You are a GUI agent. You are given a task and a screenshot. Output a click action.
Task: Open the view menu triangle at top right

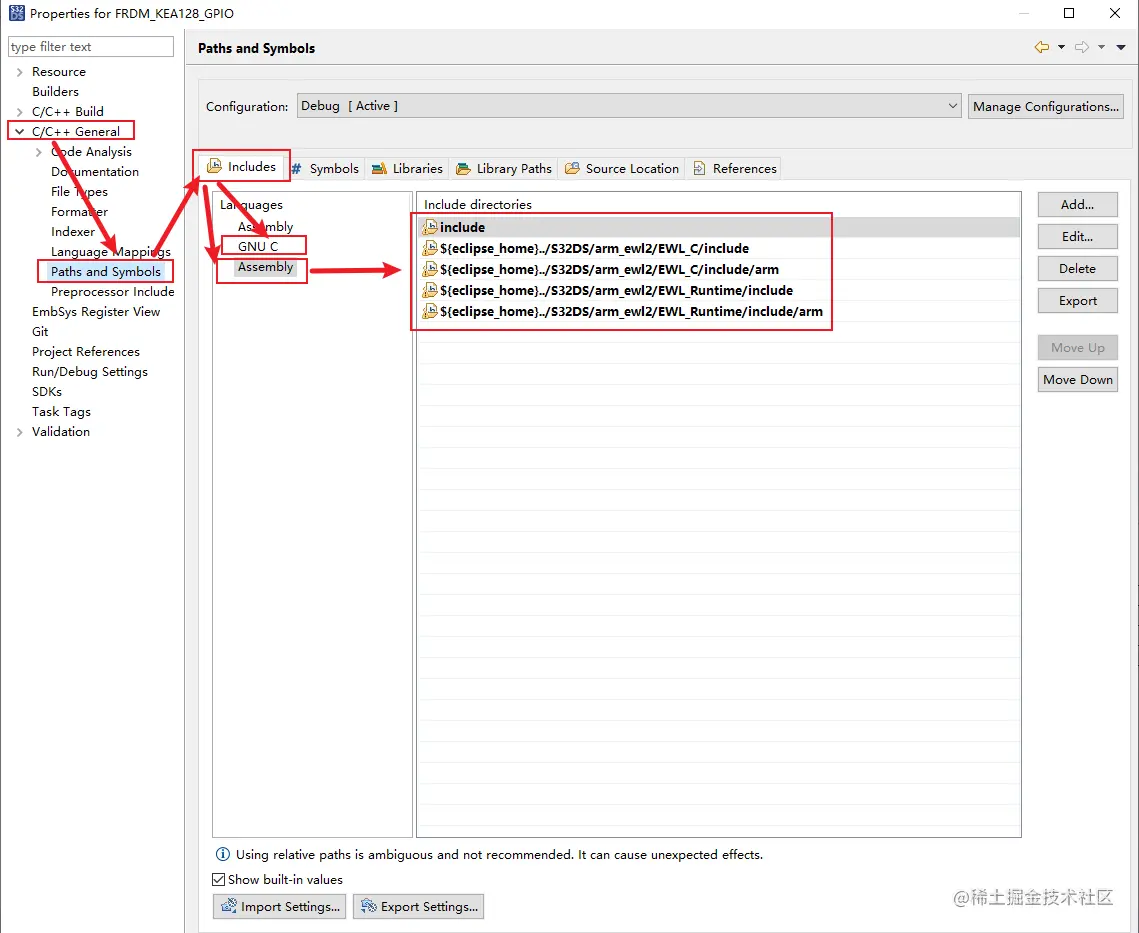(1121, 47)
